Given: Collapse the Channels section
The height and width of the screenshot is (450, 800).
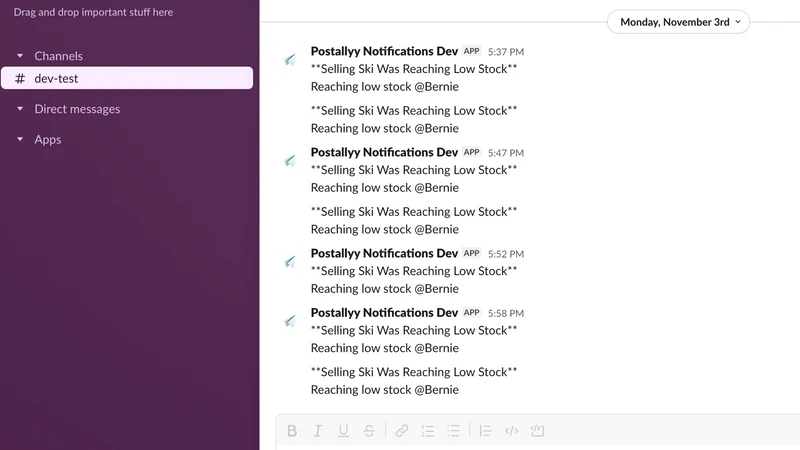Looking at the screenshot, I should click(x=20, y=56).
